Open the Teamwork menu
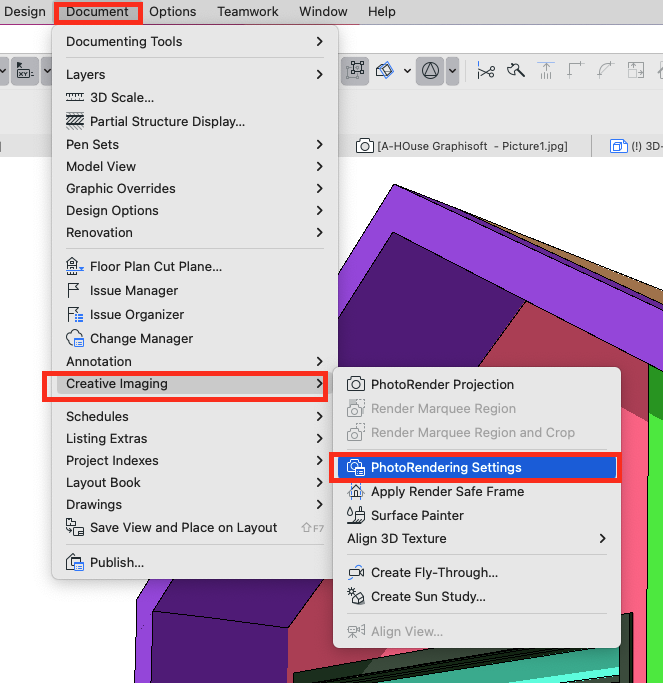 click(247, 12)
